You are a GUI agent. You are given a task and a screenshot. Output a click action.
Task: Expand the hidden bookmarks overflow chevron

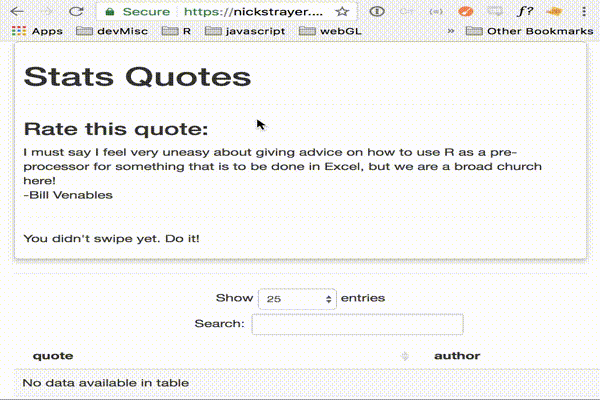(x=452, y=31)
